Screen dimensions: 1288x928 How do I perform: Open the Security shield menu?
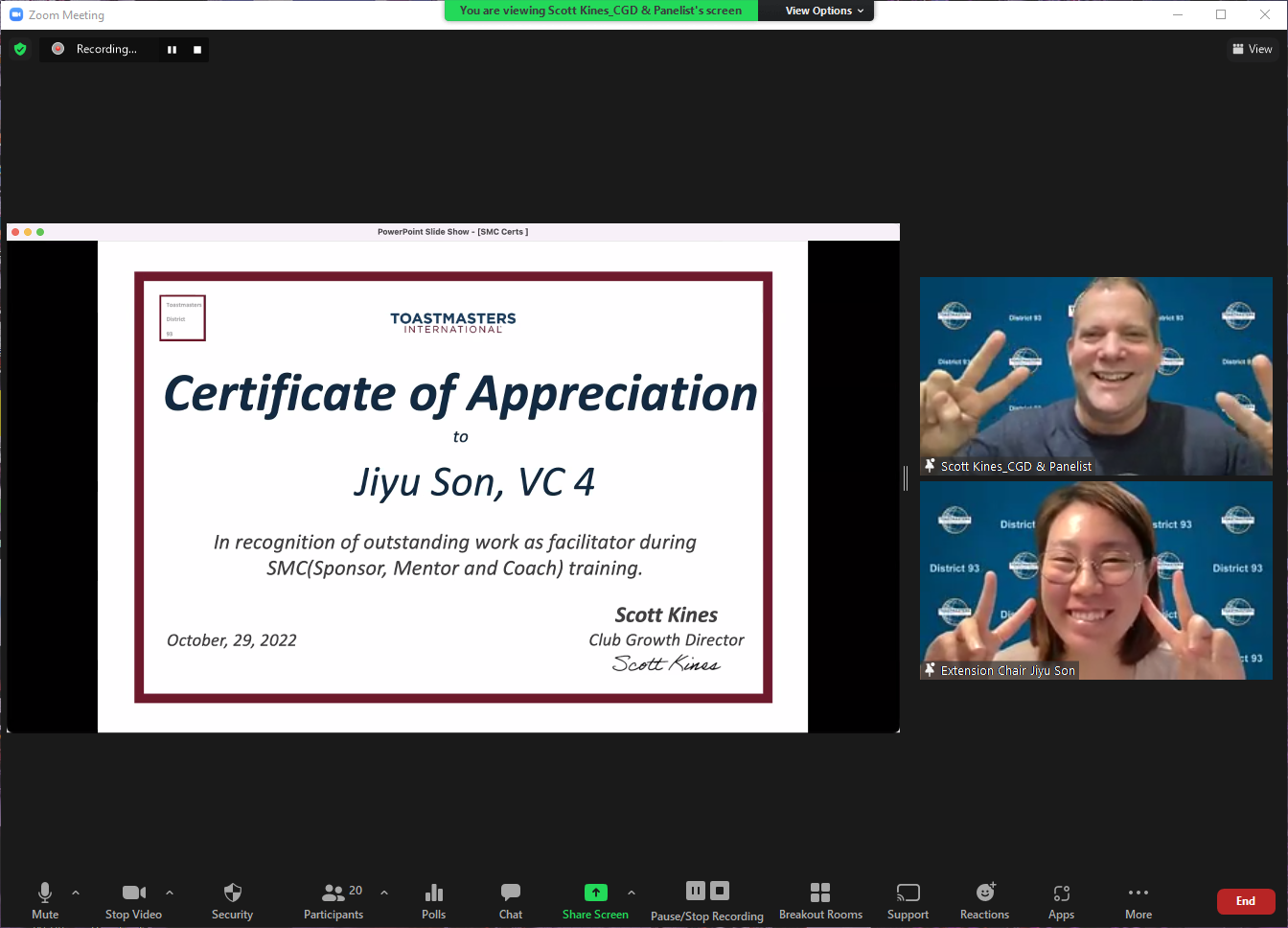pyautogui.click(x=232, y=900)
